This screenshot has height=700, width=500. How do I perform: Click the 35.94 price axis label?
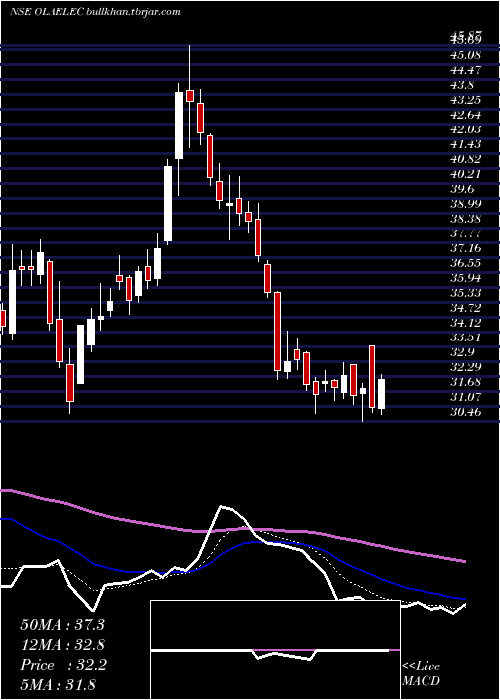tap(467, 278)
